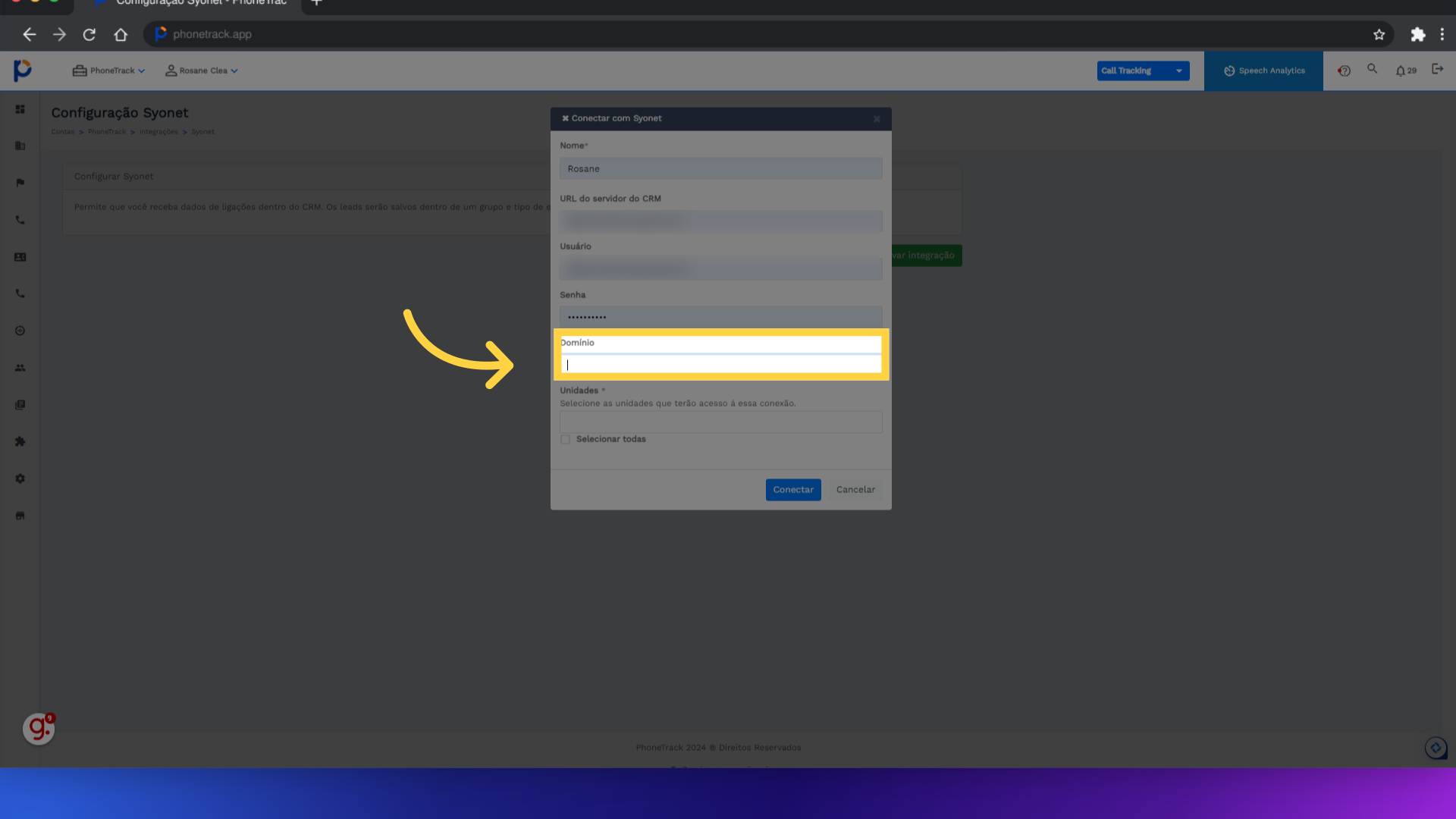
Task: Close the Conectar com Syonet dialog
Action: 877,119
